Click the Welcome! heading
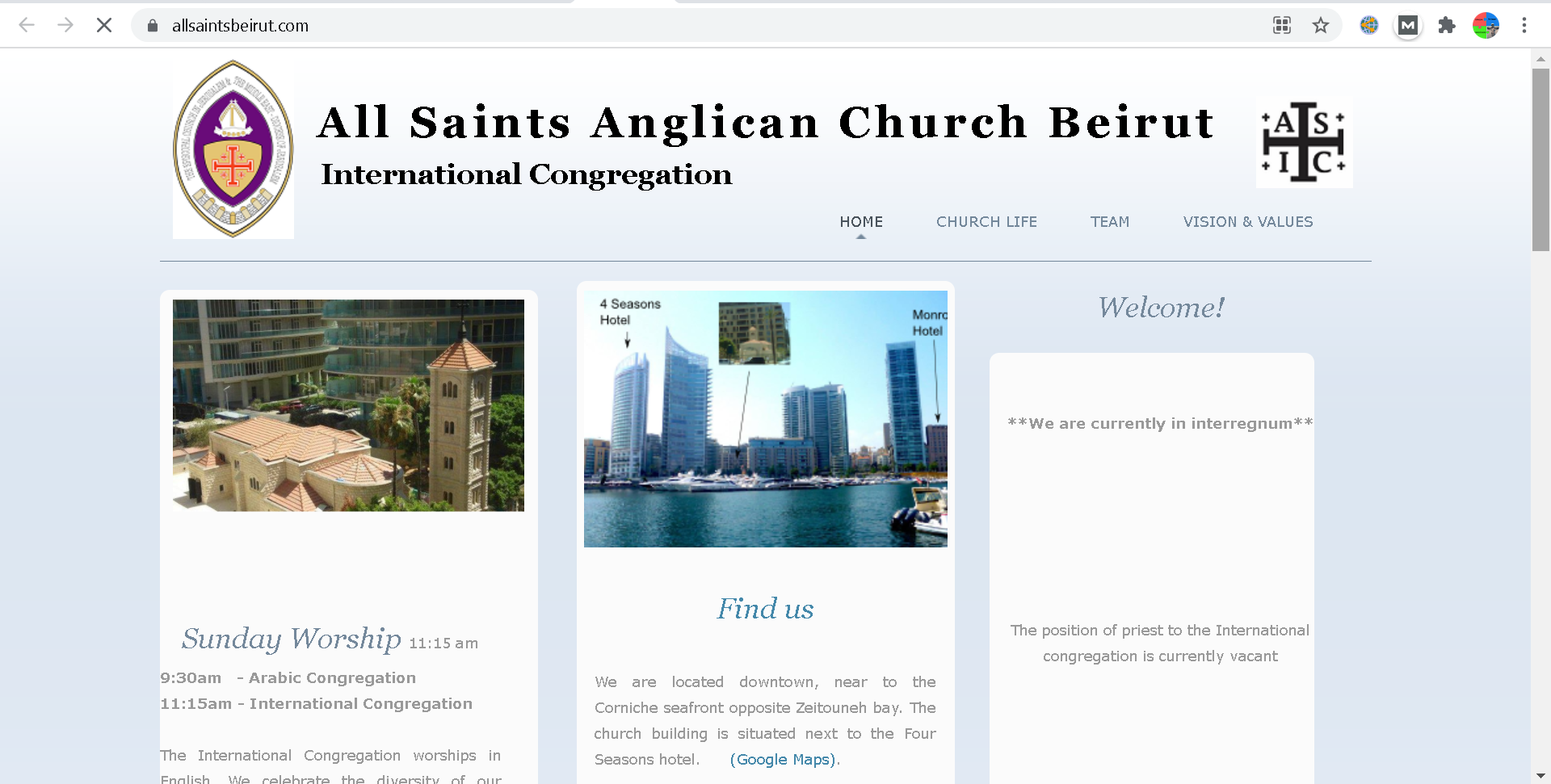The image size is (1551, 784). (1161, 308)
